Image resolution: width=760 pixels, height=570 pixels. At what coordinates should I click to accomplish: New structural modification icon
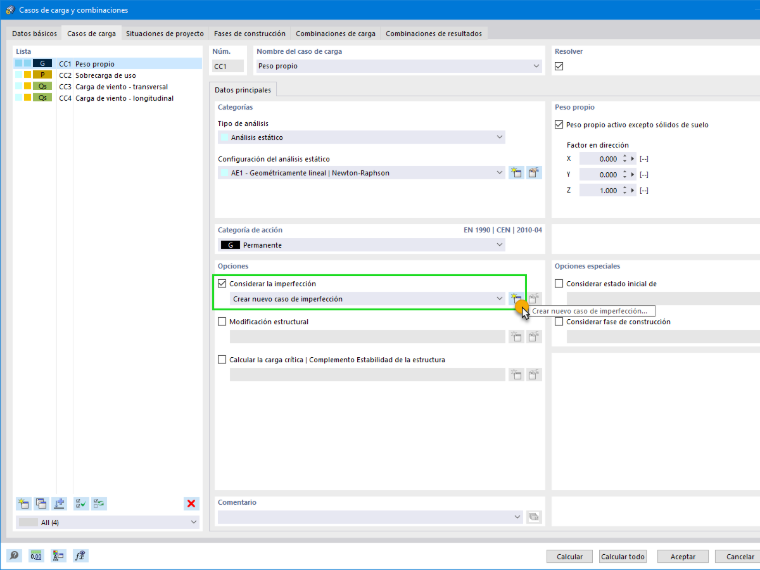[x=516, y=337]
